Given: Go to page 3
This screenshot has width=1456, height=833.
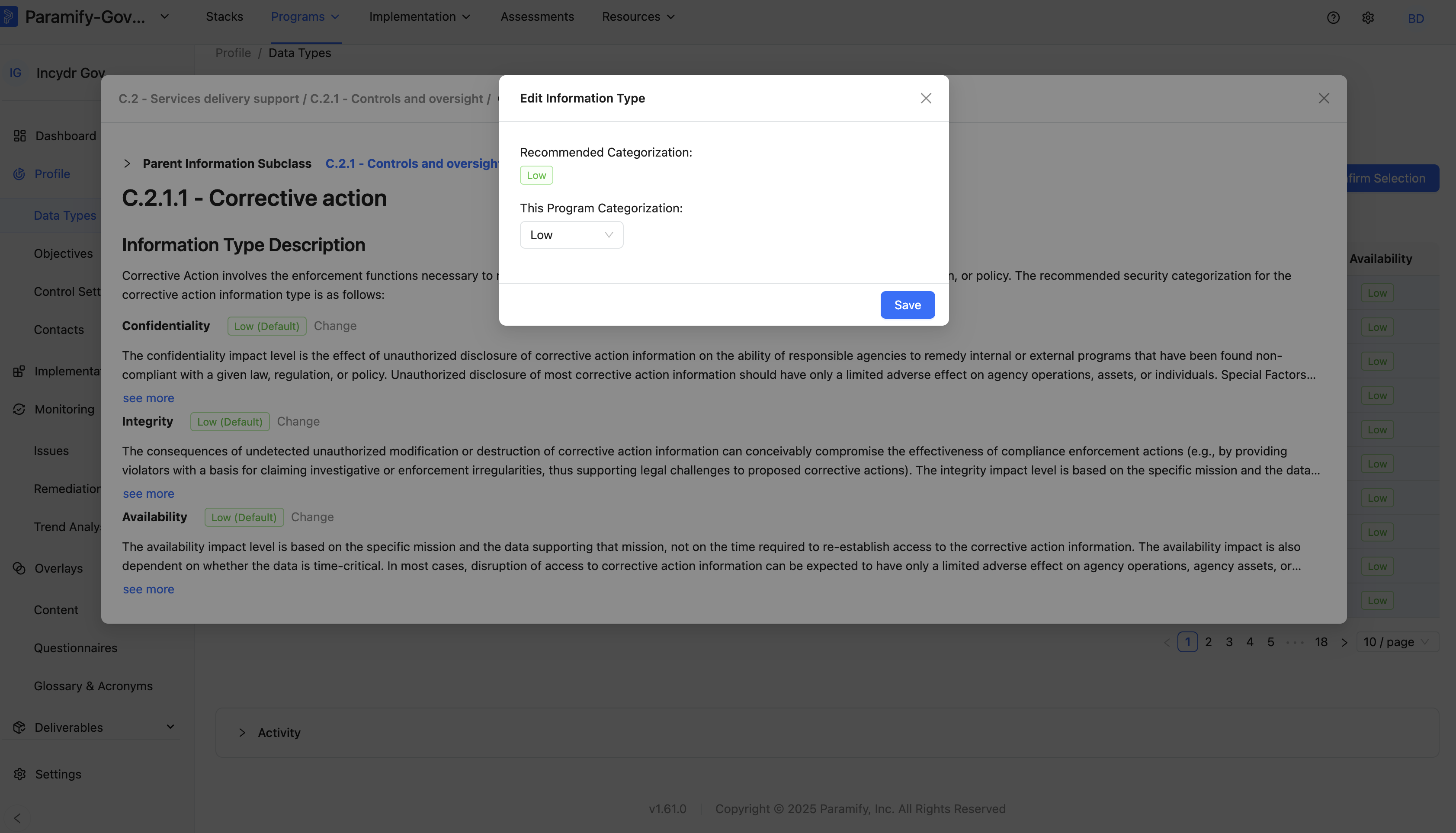Looking at the screenshot, I should [1229, 642].
